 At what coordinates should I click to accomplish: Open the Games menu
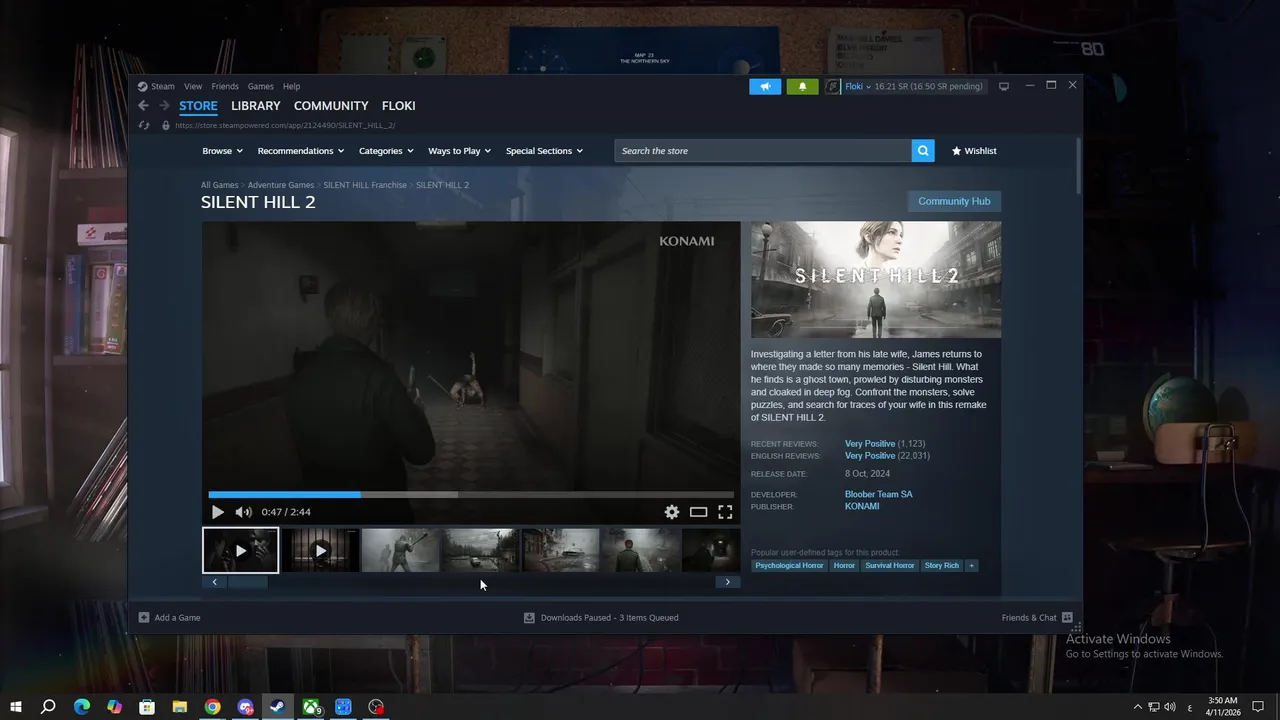(260, 86)
